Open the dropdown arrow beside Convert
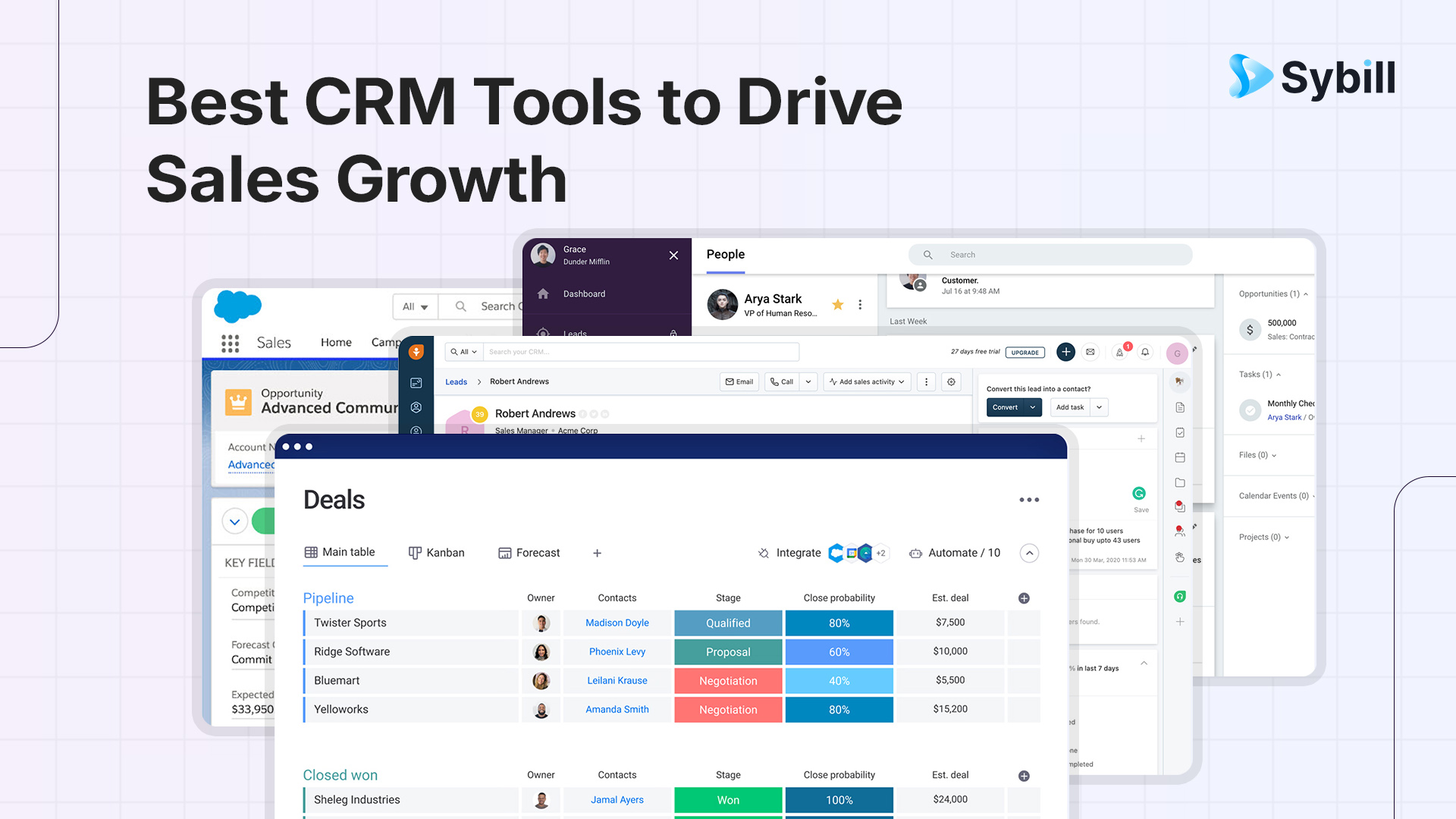The width and height of the screenshot is (1456, 819). click(1033, 407)
